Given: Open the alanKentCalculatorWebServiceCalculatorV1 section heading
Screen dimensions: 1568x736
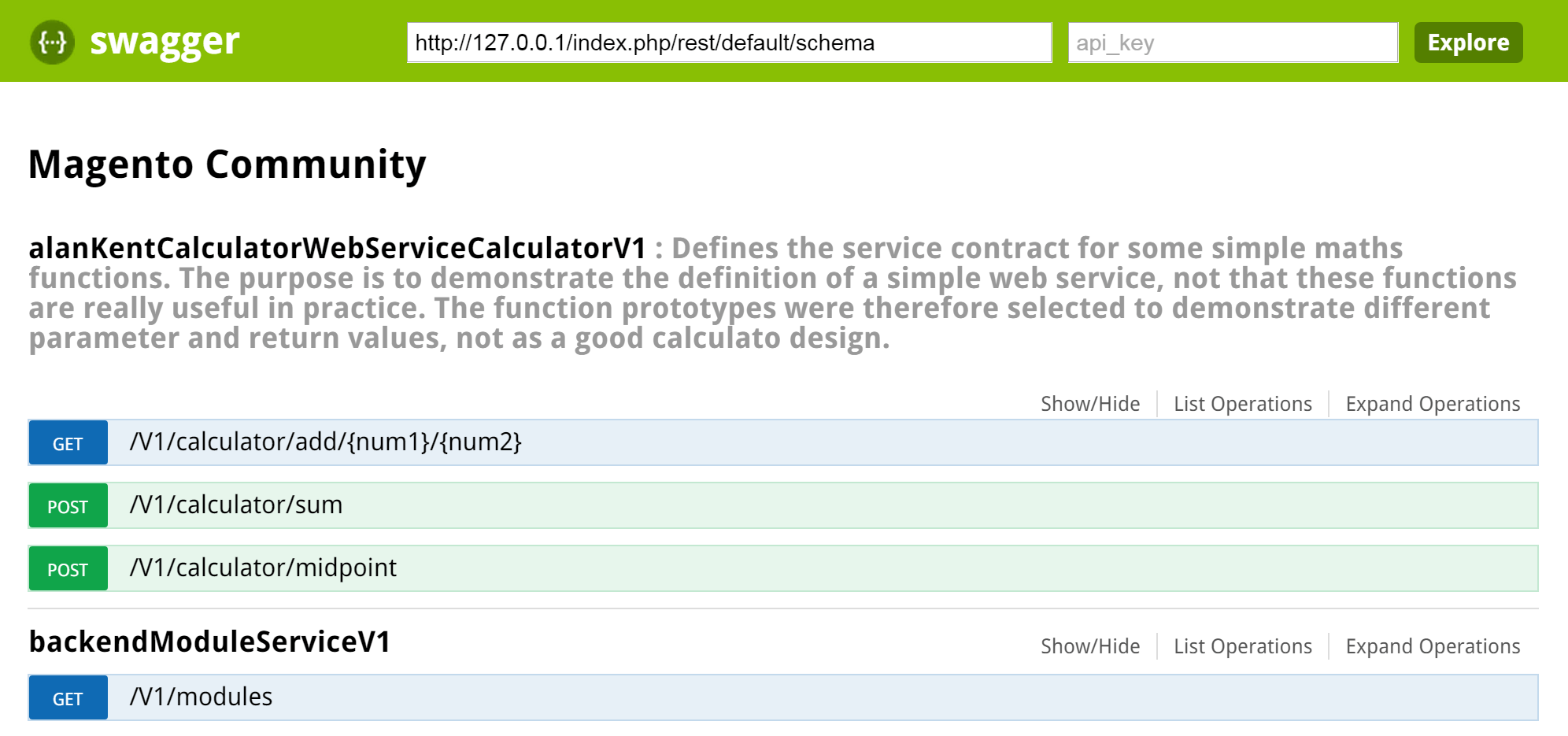Looking at the screenshot, I should click(338, 249).
